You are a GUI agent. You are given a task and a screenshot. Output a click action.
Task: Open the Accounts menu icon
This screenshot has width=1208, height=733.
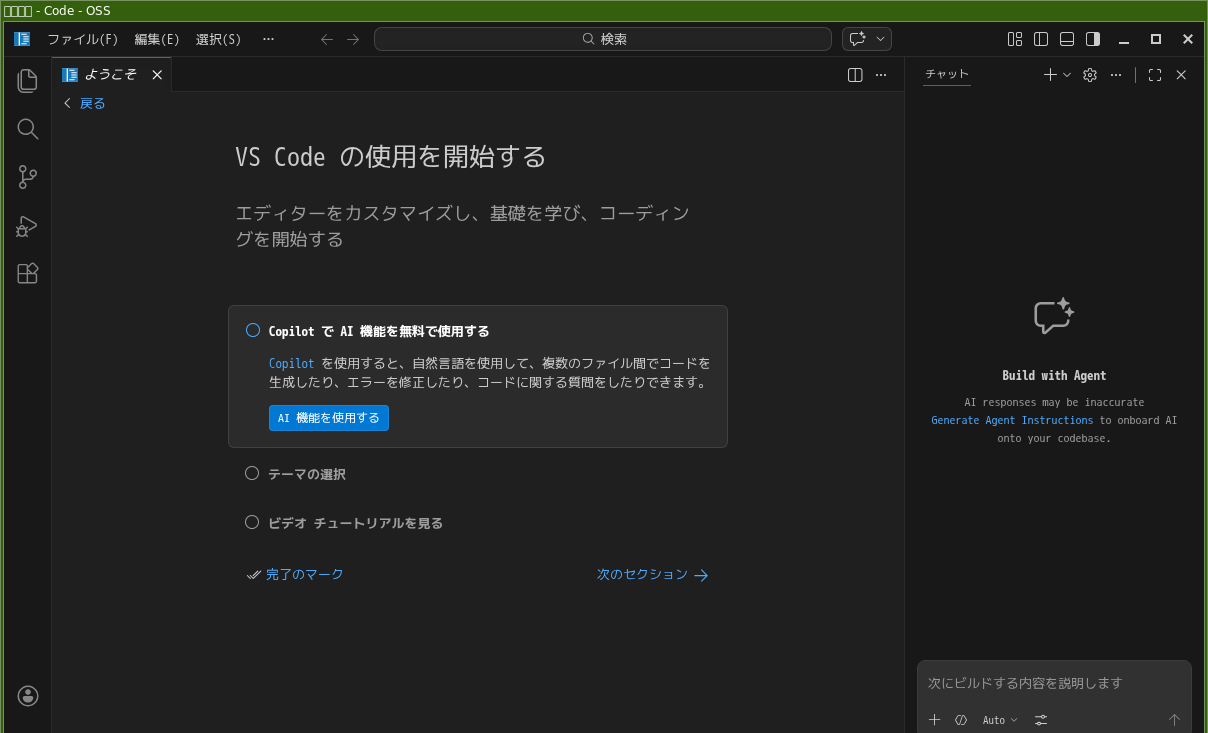pos(28,695)
